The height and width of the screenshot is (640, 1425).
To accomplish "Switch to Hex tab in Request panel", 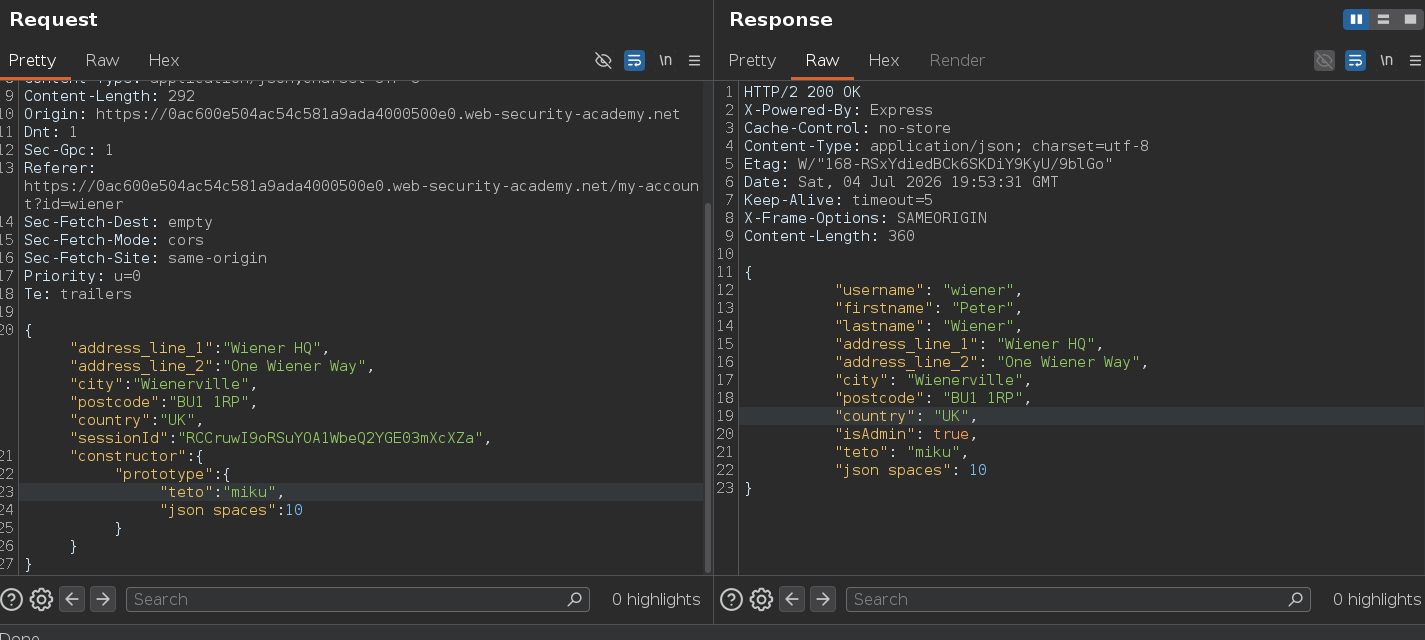I will click(x=164, y=60).
